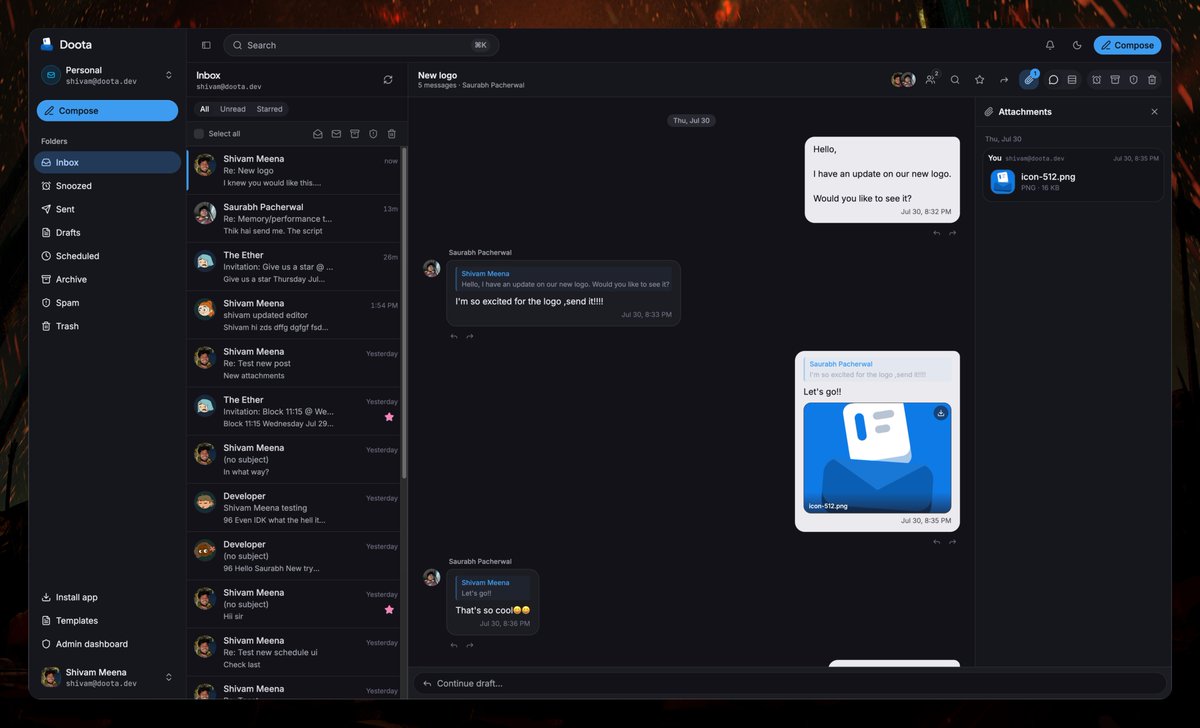Forward the 'That's so cool' message

coord(470,645)
